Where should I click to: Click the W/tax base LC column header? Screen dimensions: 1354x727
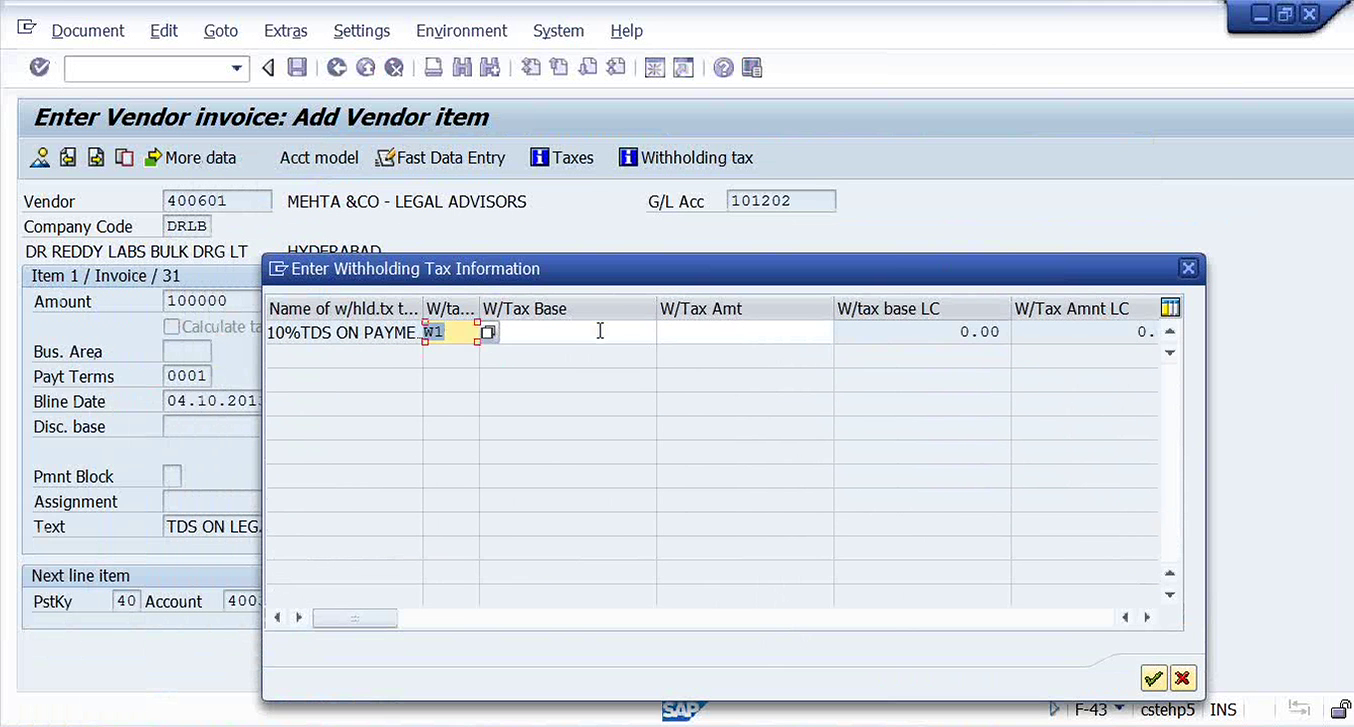922,308
